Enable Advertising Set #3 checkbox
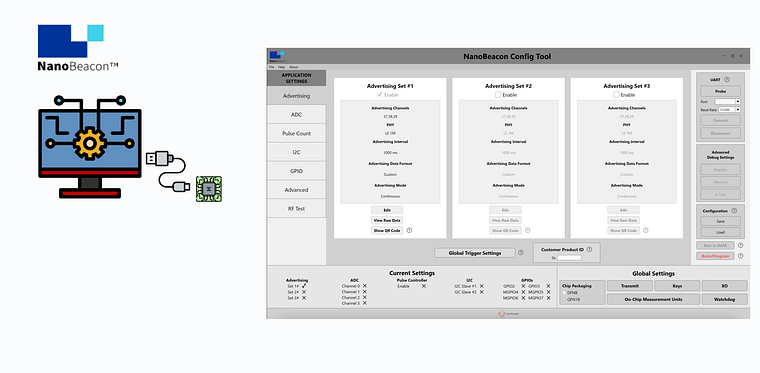The width and height of the screenshot is (760, 373). (616, 95)
